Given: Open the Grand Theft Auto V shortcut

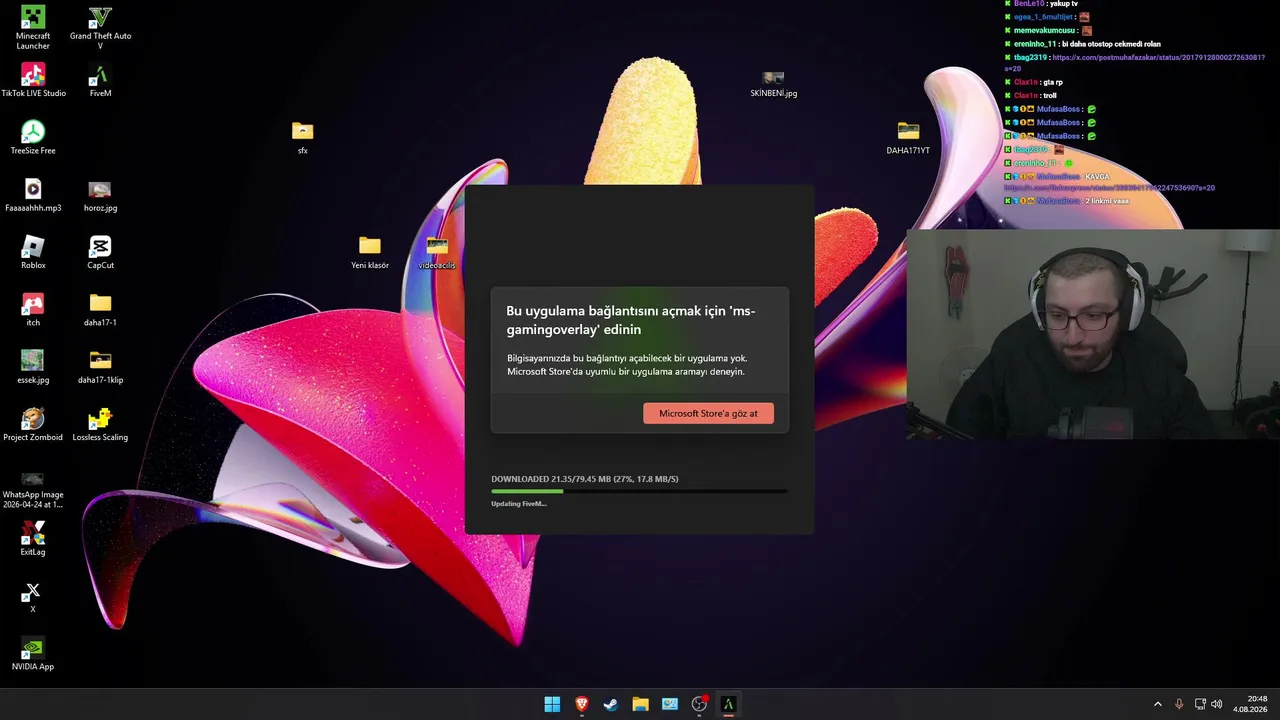Looking at the screenshot, I should click(100, 27).
